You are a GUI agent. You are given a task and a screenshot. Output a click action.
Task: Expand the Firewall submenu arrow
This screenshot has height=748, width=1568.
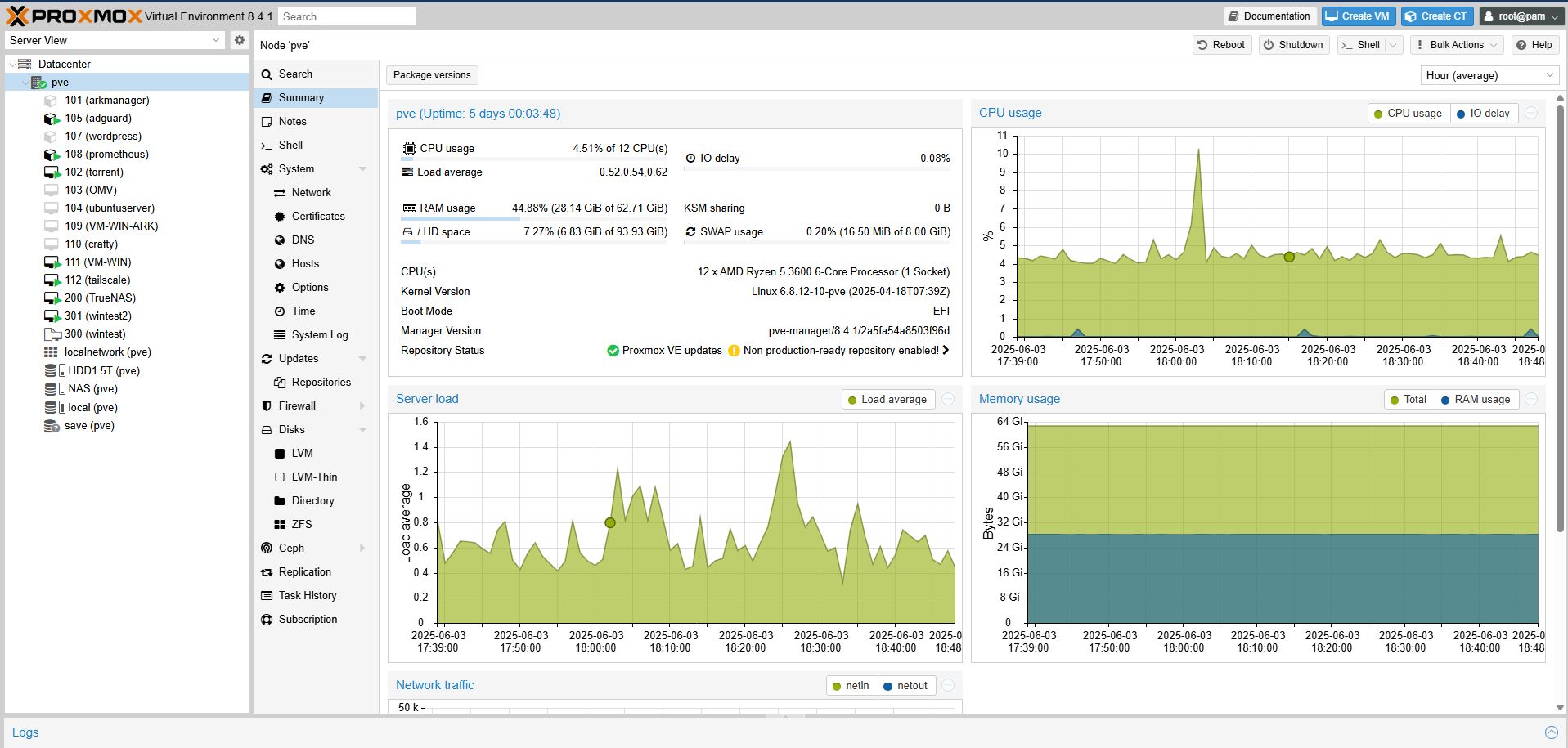point(362,406)
